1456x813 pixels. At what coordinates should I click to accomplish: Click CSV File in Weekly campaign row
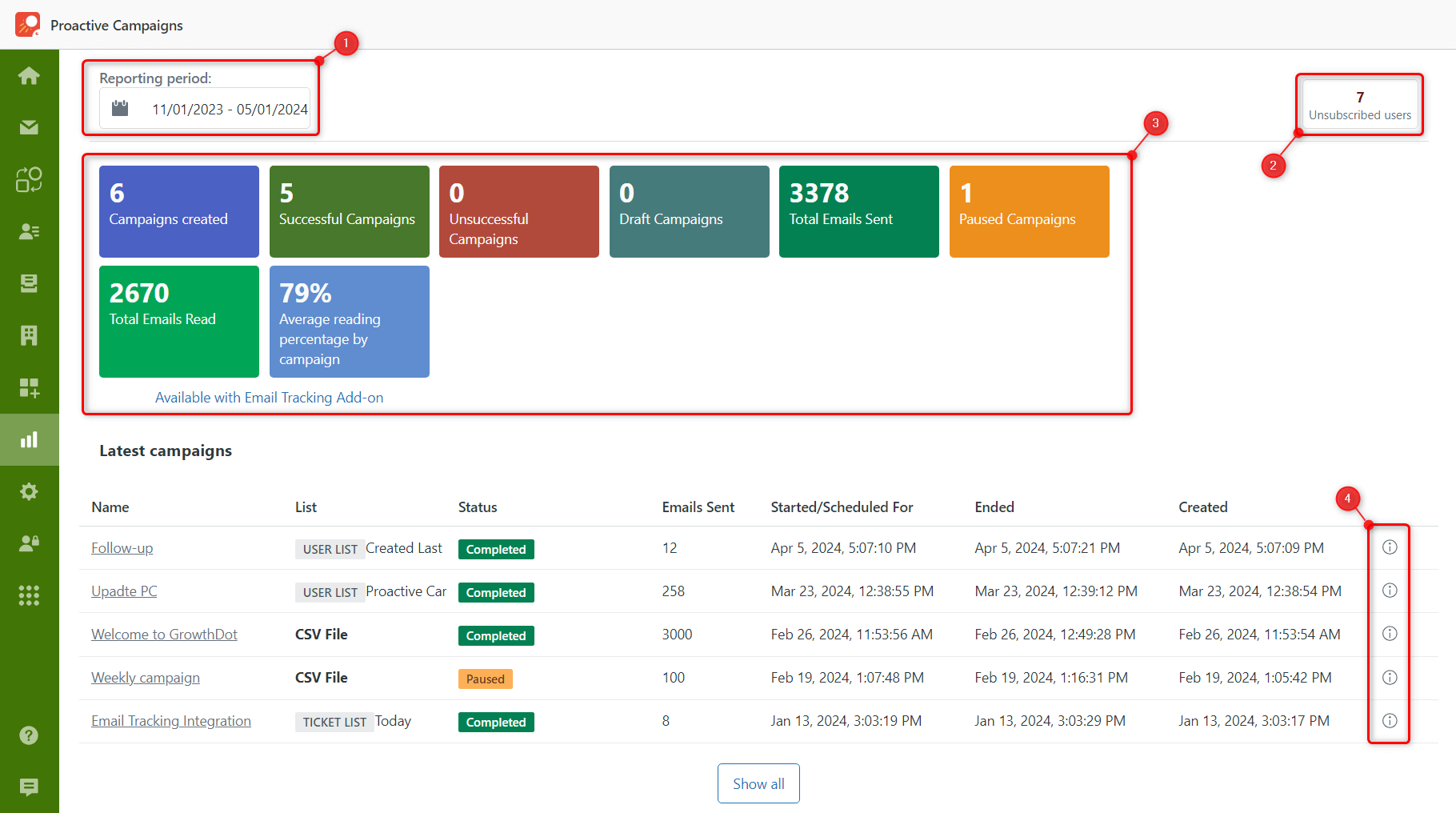322,678
